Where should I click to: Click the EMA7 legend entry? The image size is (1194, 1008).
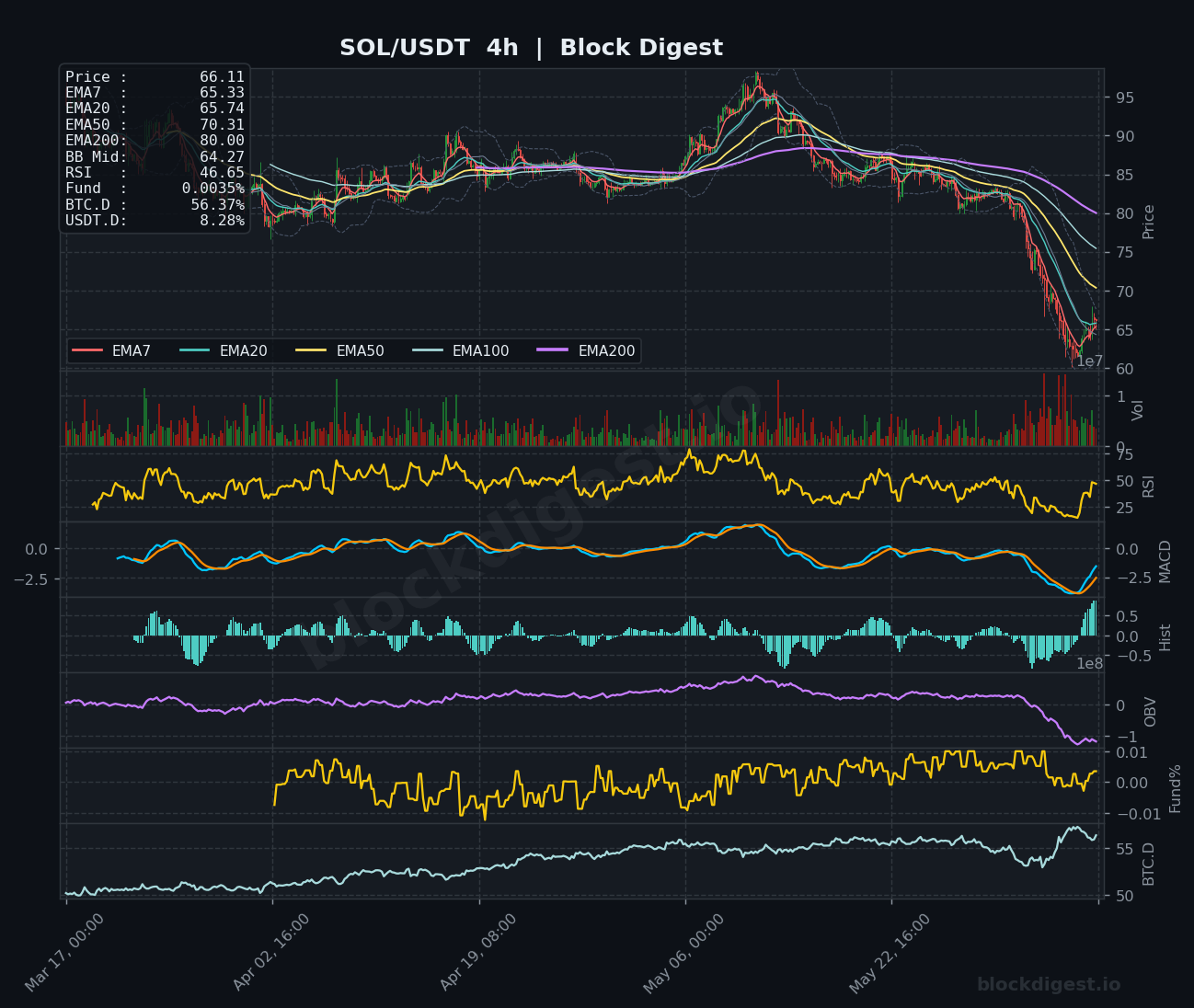point(111,350)
